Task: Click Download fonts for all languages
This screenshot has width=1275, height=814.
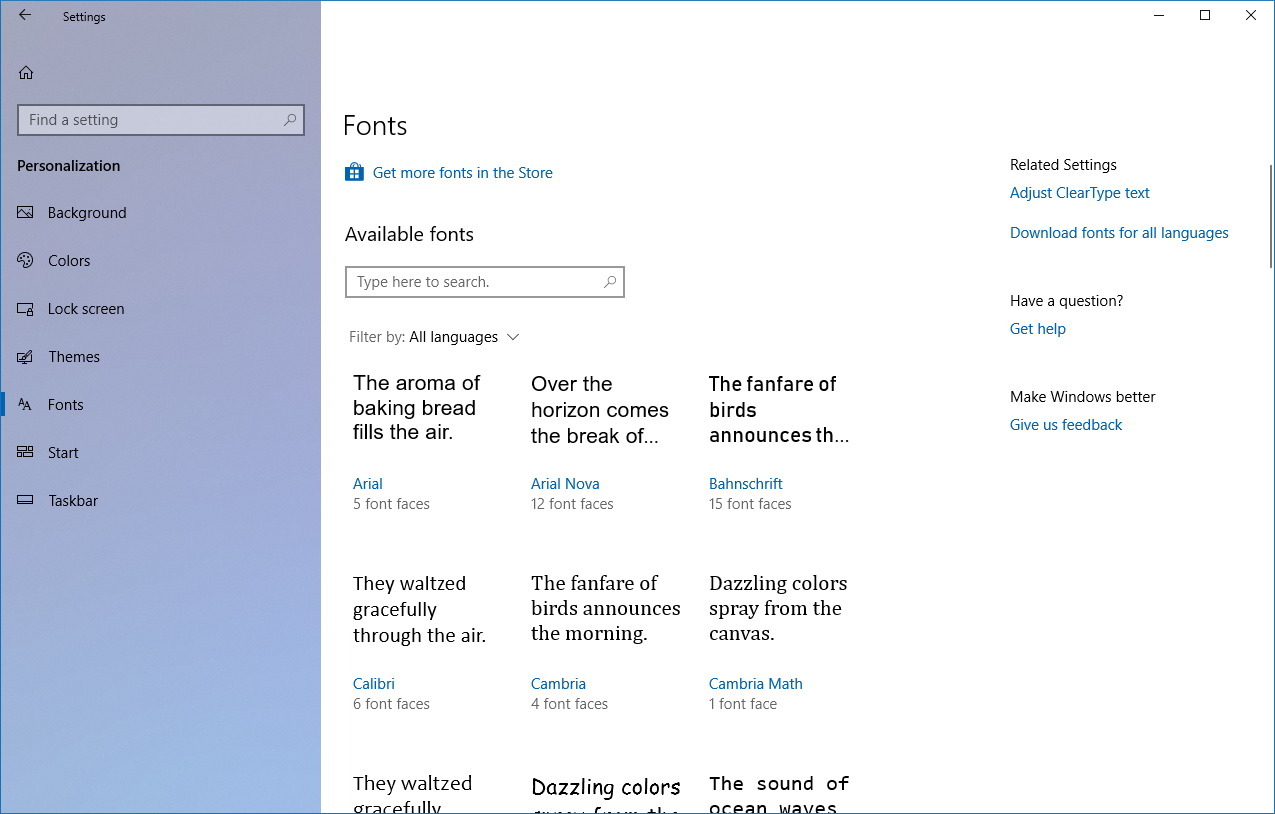Action: [1119, 233]
